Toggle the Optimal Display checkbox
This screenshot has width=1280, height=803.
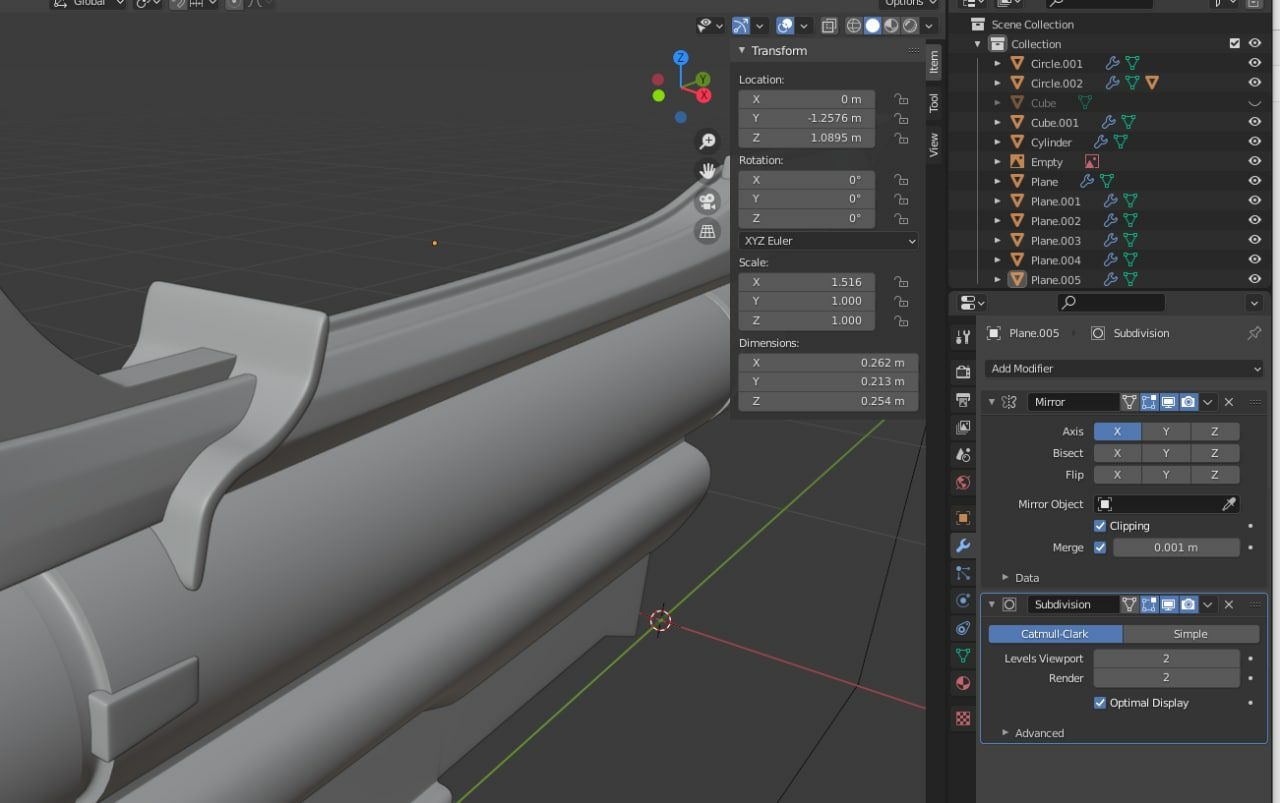(x=1100, y=703)
